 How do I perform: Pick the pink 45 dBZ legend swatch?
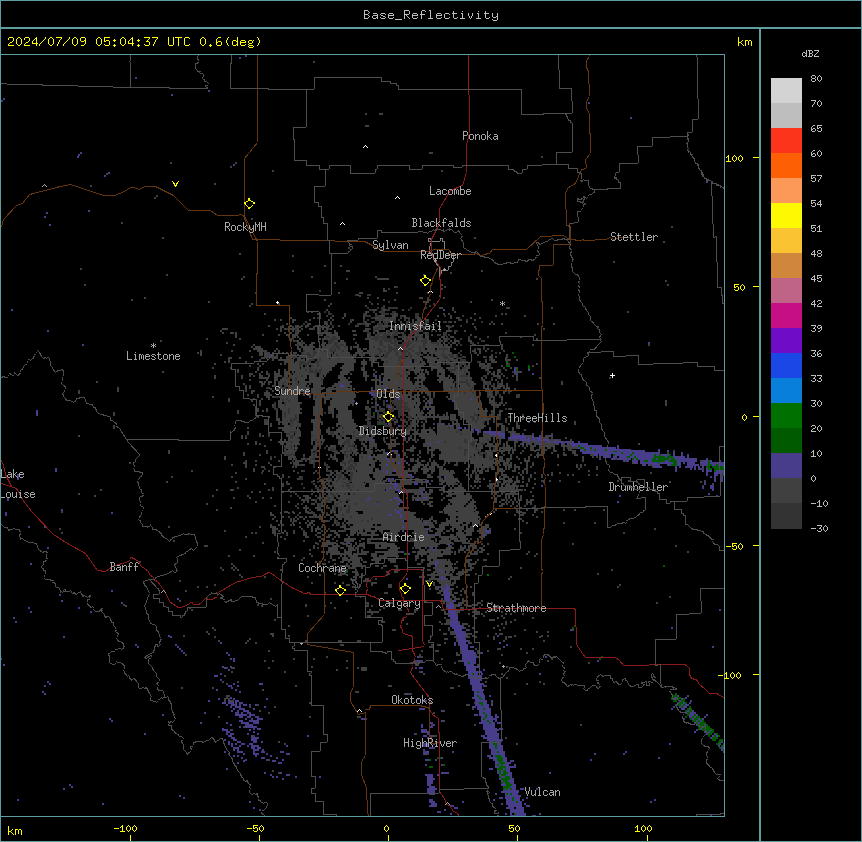coord(786,290)
